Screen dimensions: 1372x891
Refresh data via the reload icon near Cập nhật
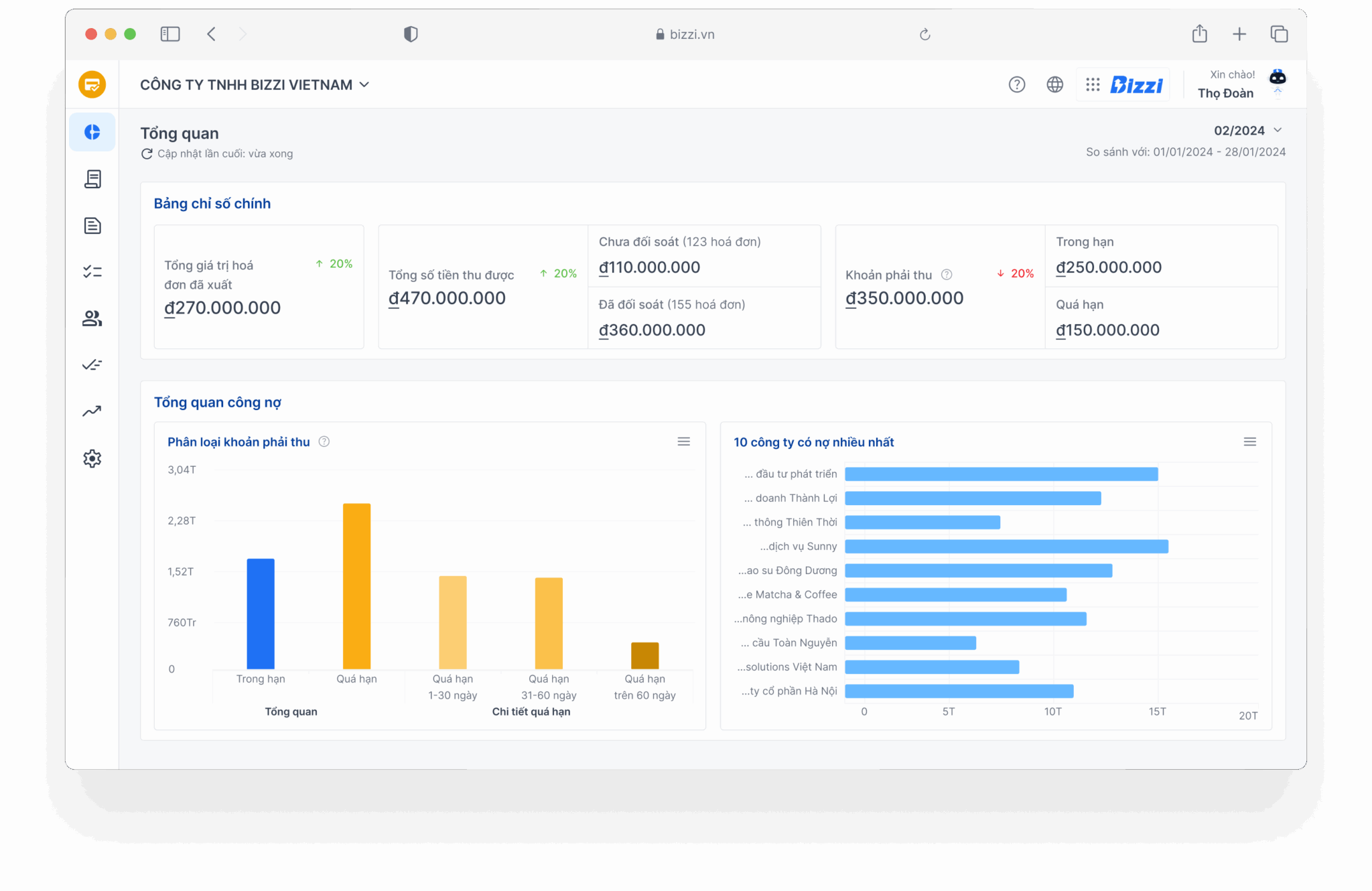[147, 153]
